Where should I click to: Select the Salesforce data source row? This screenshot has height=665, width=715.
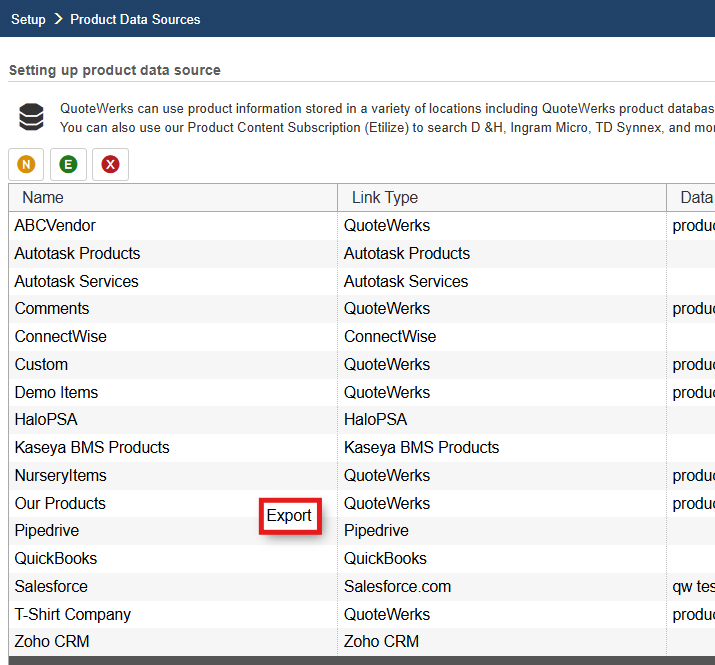coord(51,586)
